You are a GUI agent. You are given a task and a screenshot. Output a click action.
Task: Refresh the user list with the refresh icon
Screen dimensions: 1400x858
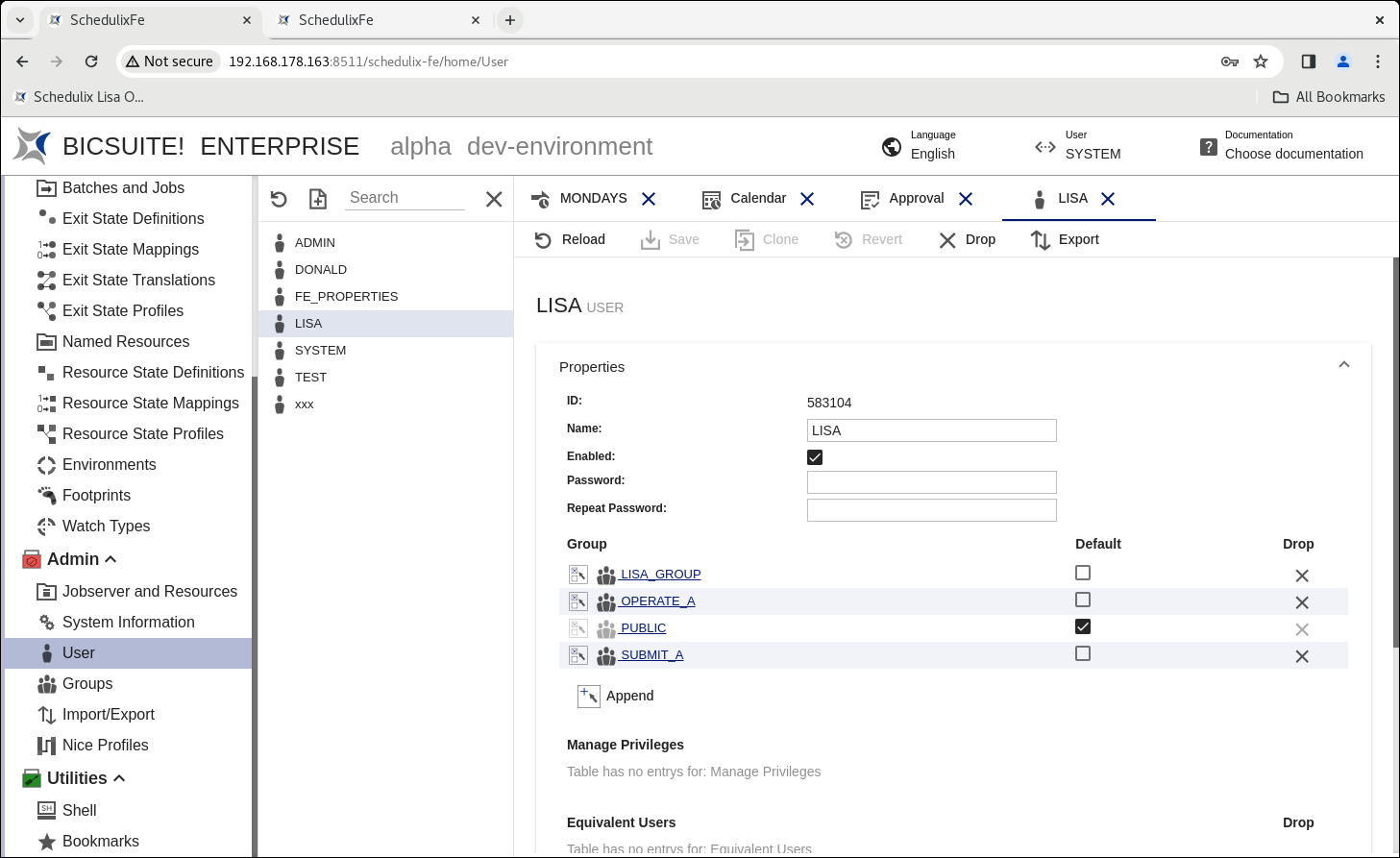pyautogui.click(x=279, y=199)
